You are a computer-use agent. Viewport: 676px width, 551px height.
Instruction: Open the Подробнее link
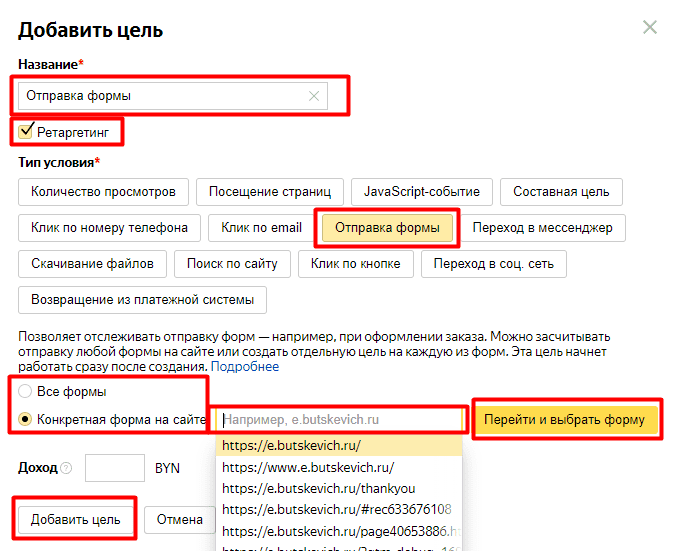click(x=245, y=367)
